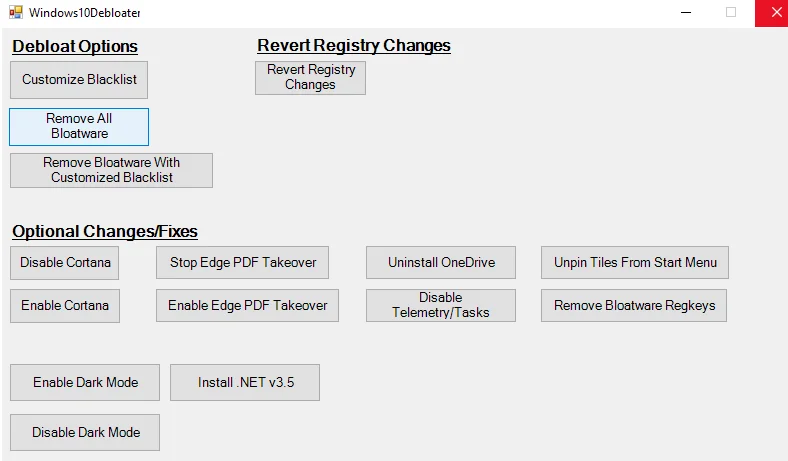Enable Cortana

65,305
